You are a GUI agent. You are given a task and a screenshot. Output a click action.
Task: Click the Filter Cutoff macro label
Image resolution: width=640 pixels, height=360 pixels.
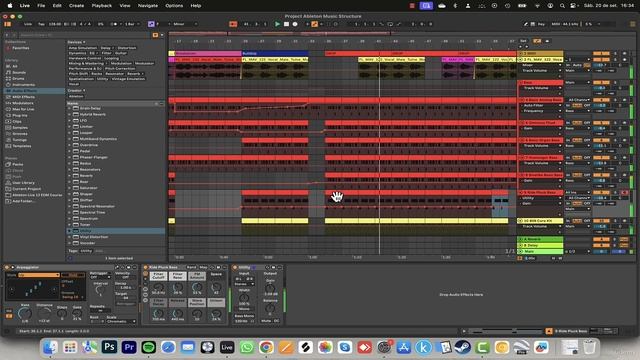[158, 276]
